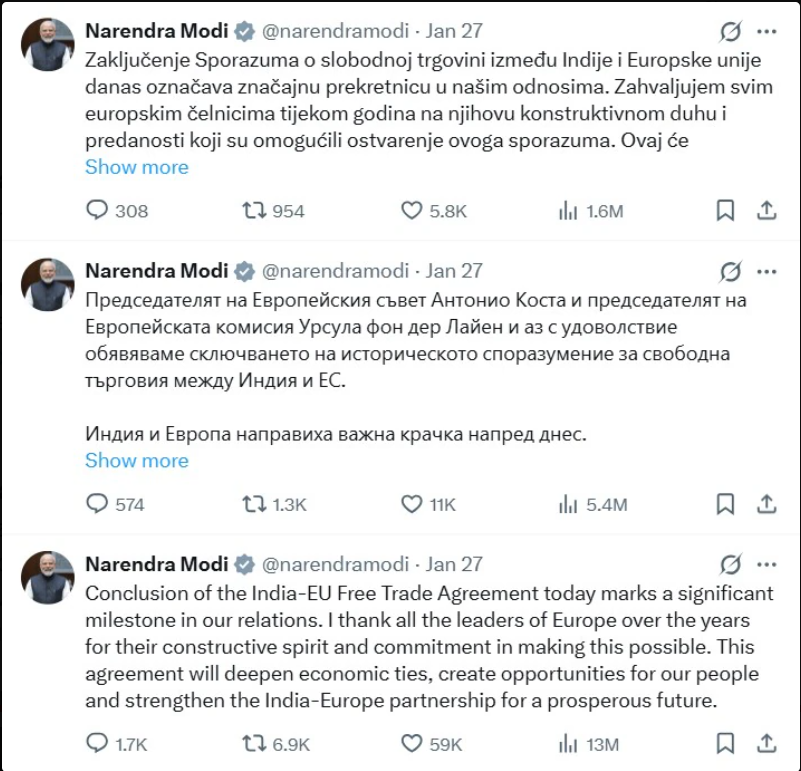801x771 pixels.
Task: Click Narendra Modi's avatar on the first tweet
Action: [x=48, y=44]
